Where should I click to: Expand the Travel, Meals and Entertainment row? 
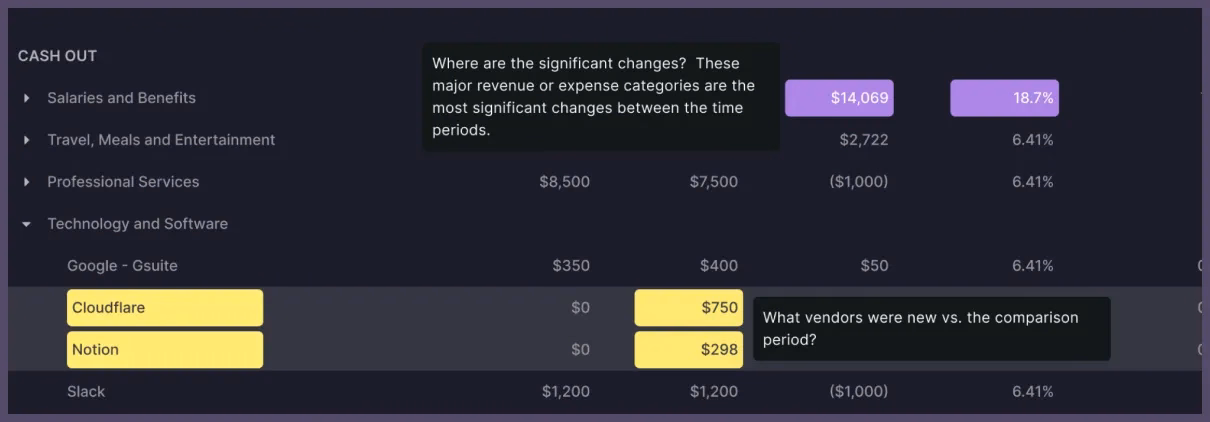tap(27, 140)
